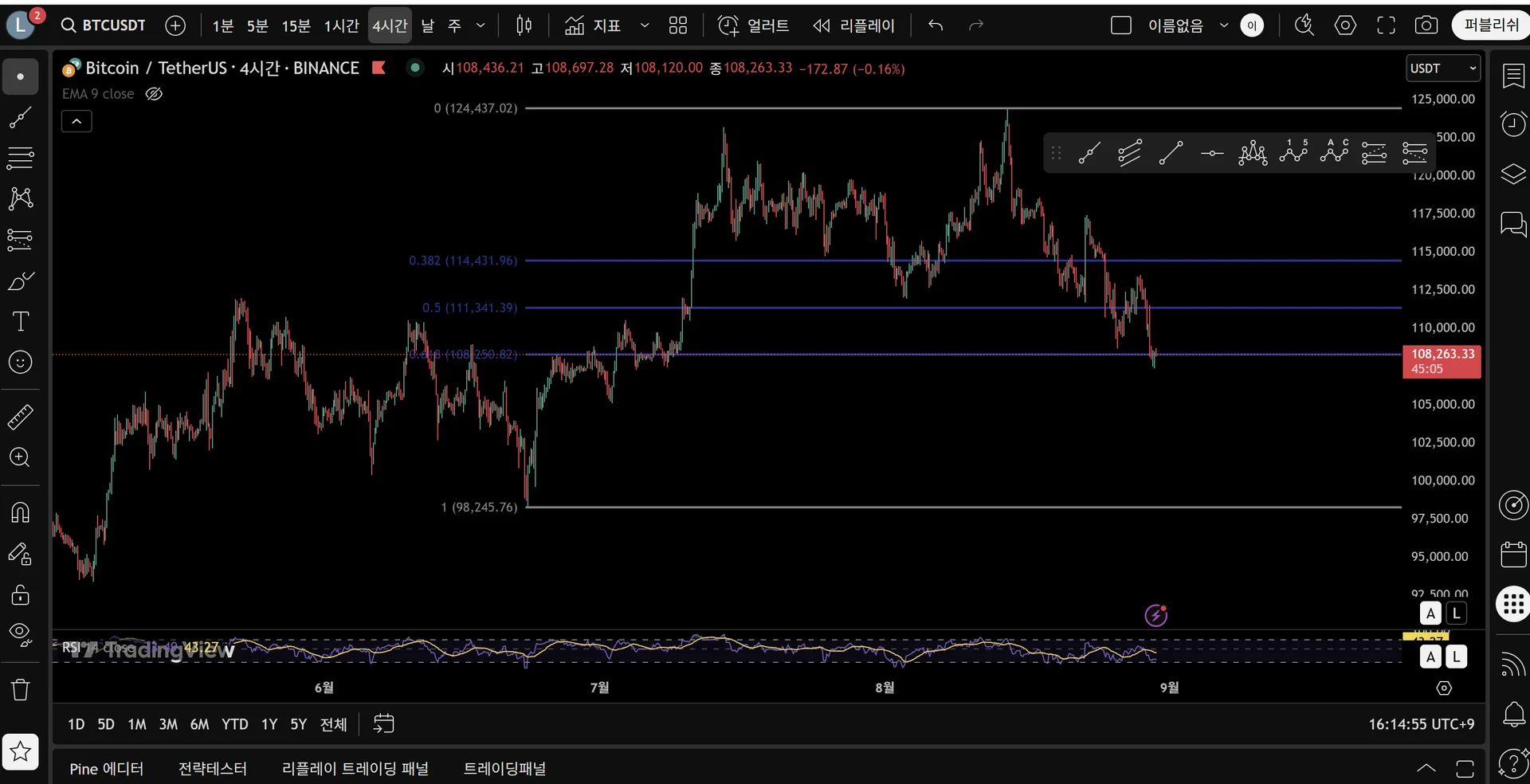Open the alerts alarm clock panel
The image size is (1530, 784).
(1513, 123)
